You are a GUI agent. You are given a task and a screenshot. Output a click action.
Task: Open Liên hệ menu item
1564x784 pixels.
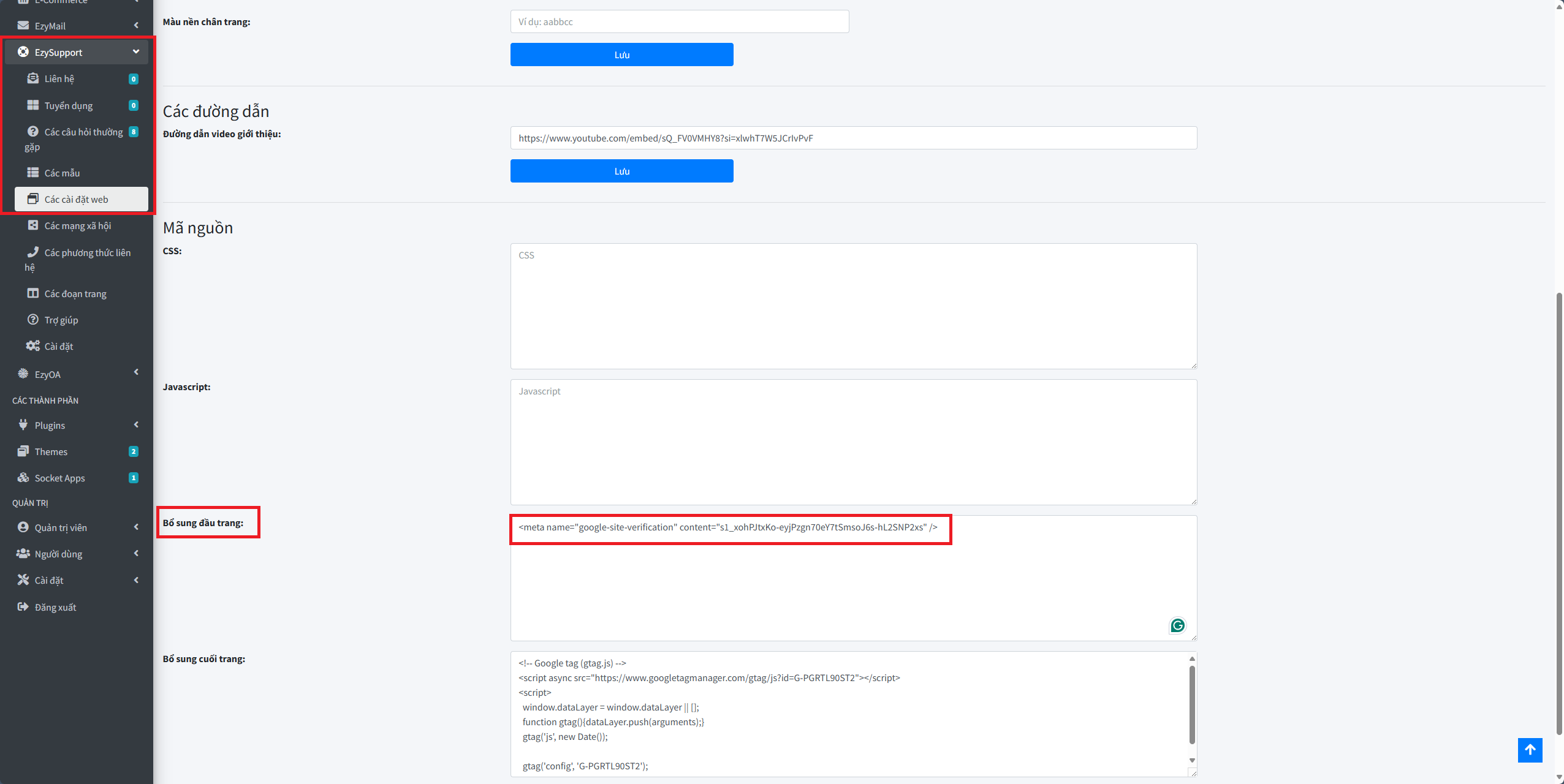[82, 78]
